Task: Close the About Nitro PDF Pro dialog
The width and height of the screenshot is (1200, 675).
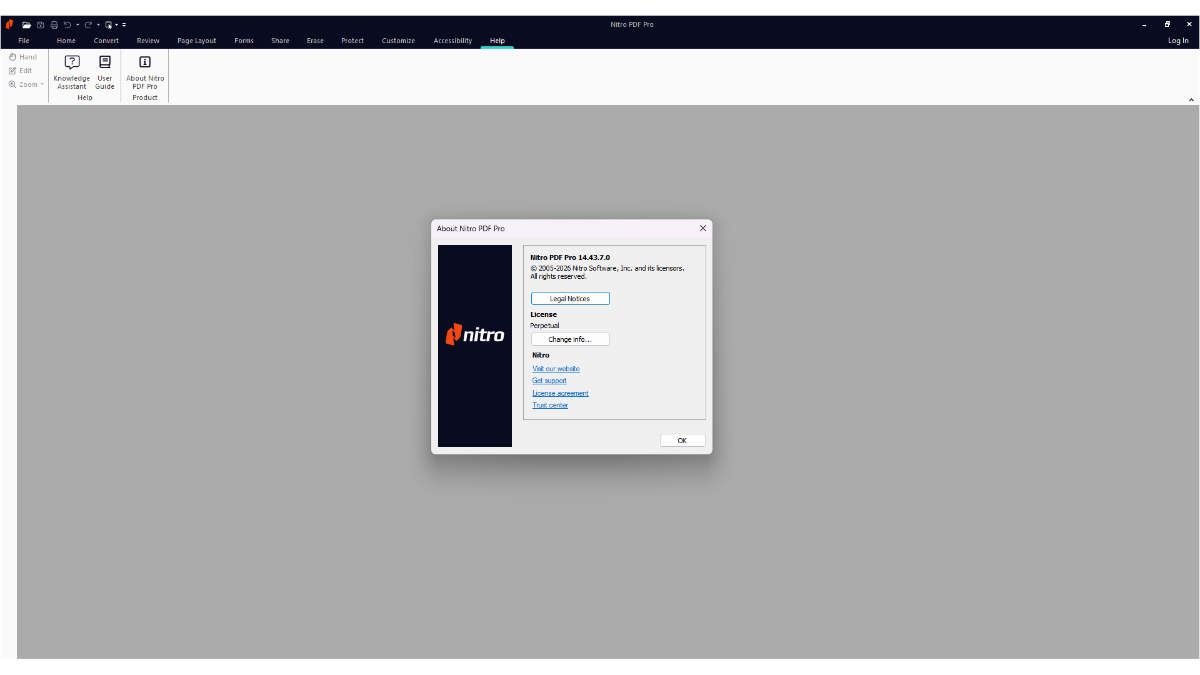Action: click(x=702, y=228)
